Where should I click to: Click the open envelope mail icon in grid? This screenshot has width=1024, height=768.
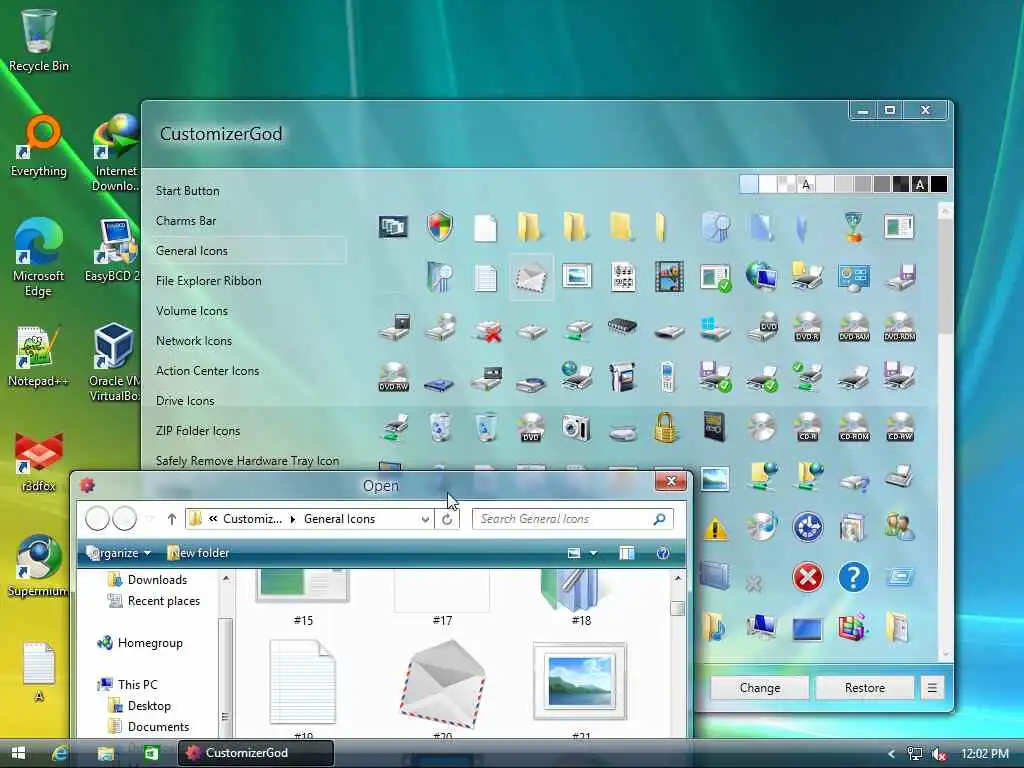click(x=531, y=278)
